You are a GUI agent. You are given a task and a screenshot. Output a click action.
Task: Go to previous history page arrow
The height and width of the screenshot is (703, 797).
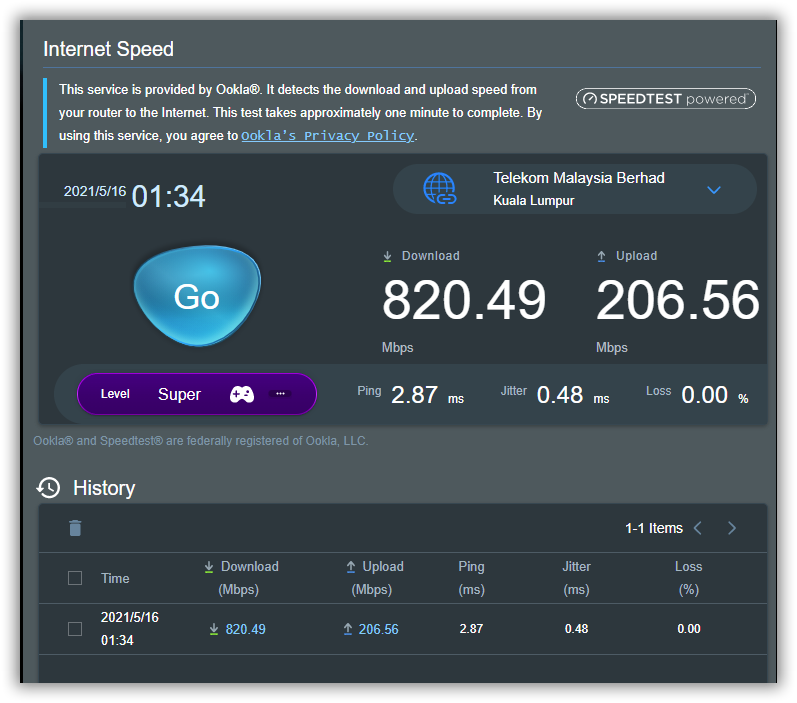point(698,528)
